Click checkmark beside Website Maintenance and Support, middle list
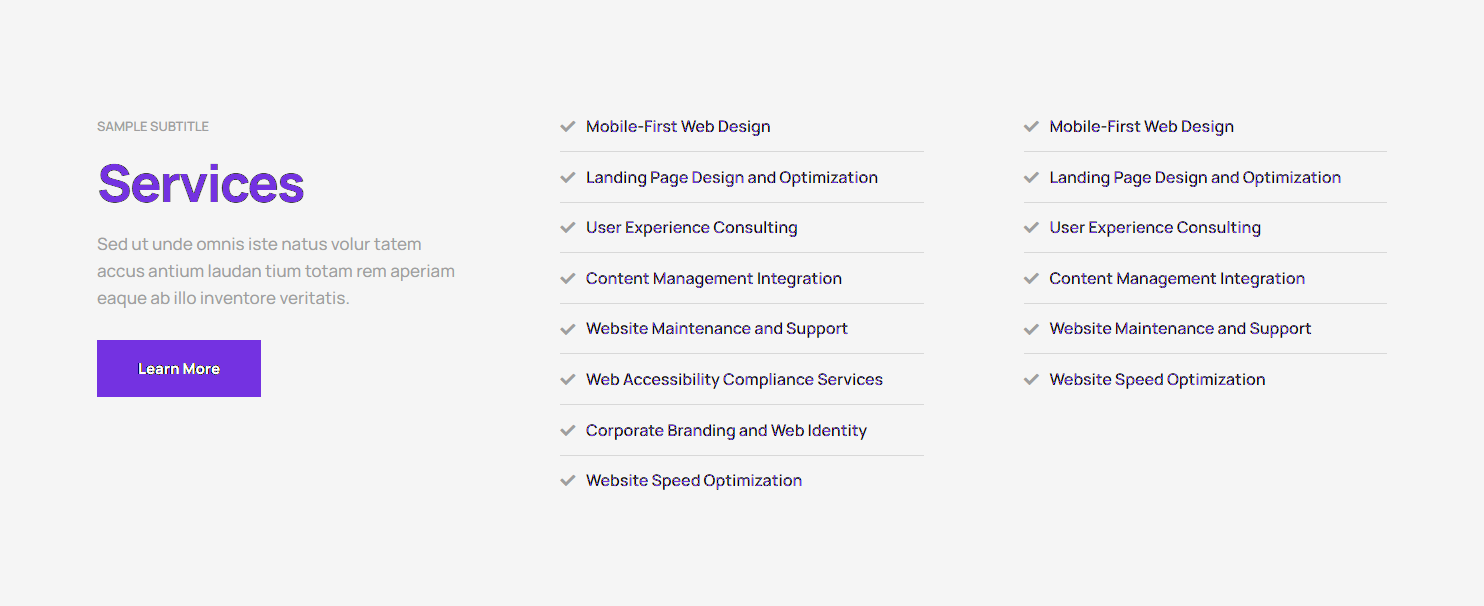 (568, 329)
